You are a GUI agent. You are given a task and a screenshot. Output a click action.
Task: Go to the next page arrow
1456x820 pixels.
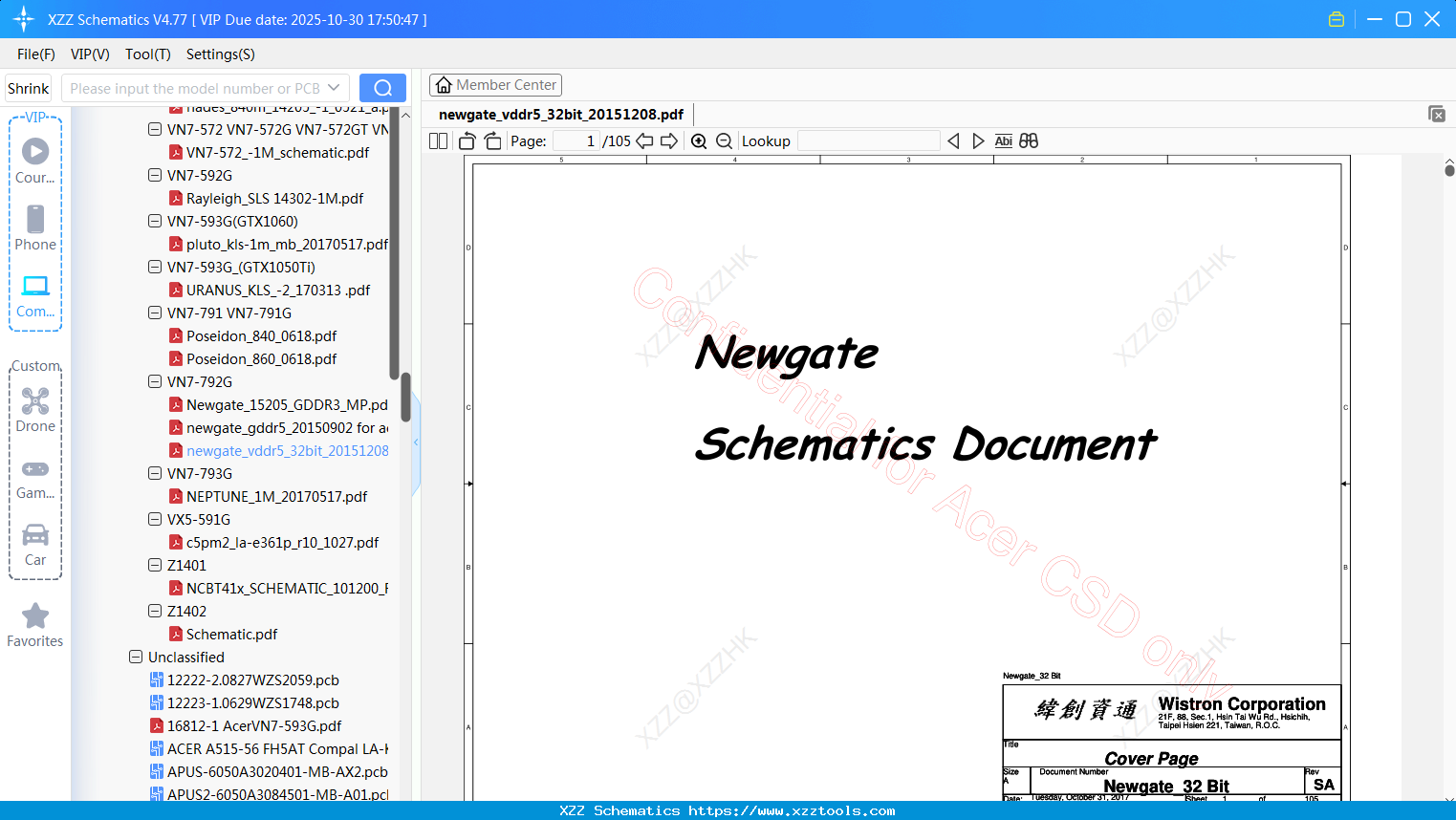669,141
